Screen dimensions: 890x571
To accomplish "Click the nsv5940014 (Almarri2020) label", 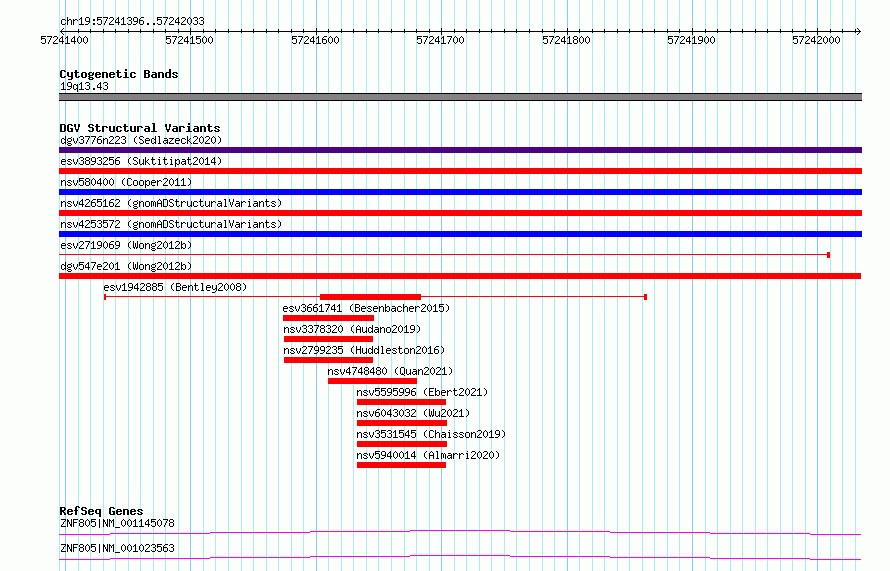I will tap(428, 455).
